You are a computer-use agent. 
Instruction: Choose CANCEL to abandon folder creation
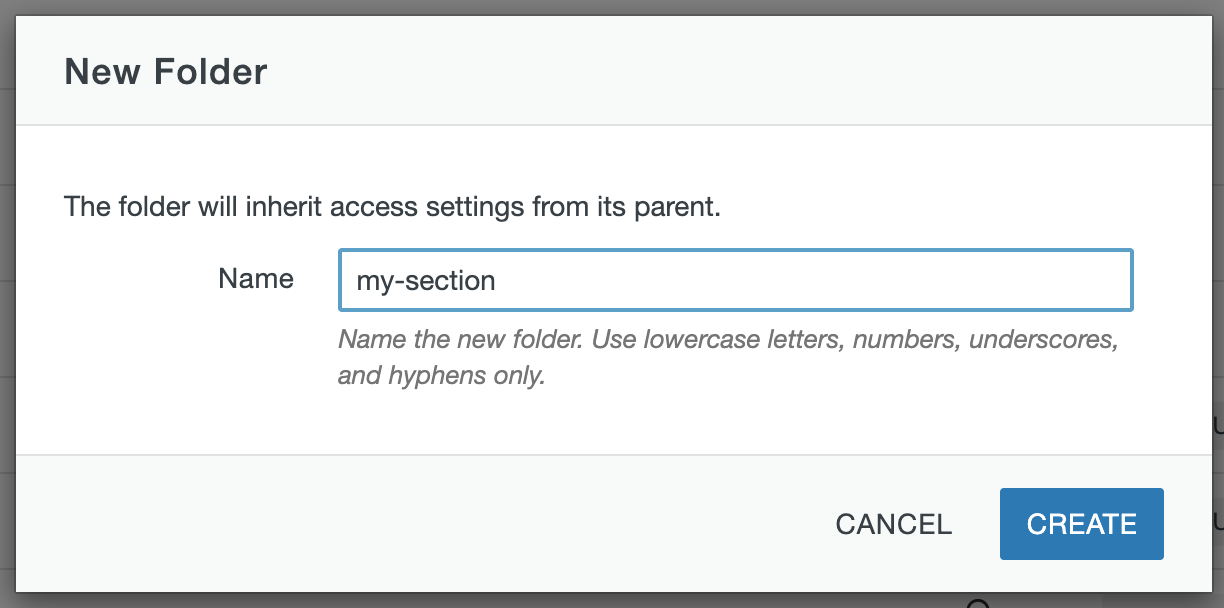[893, 523]
